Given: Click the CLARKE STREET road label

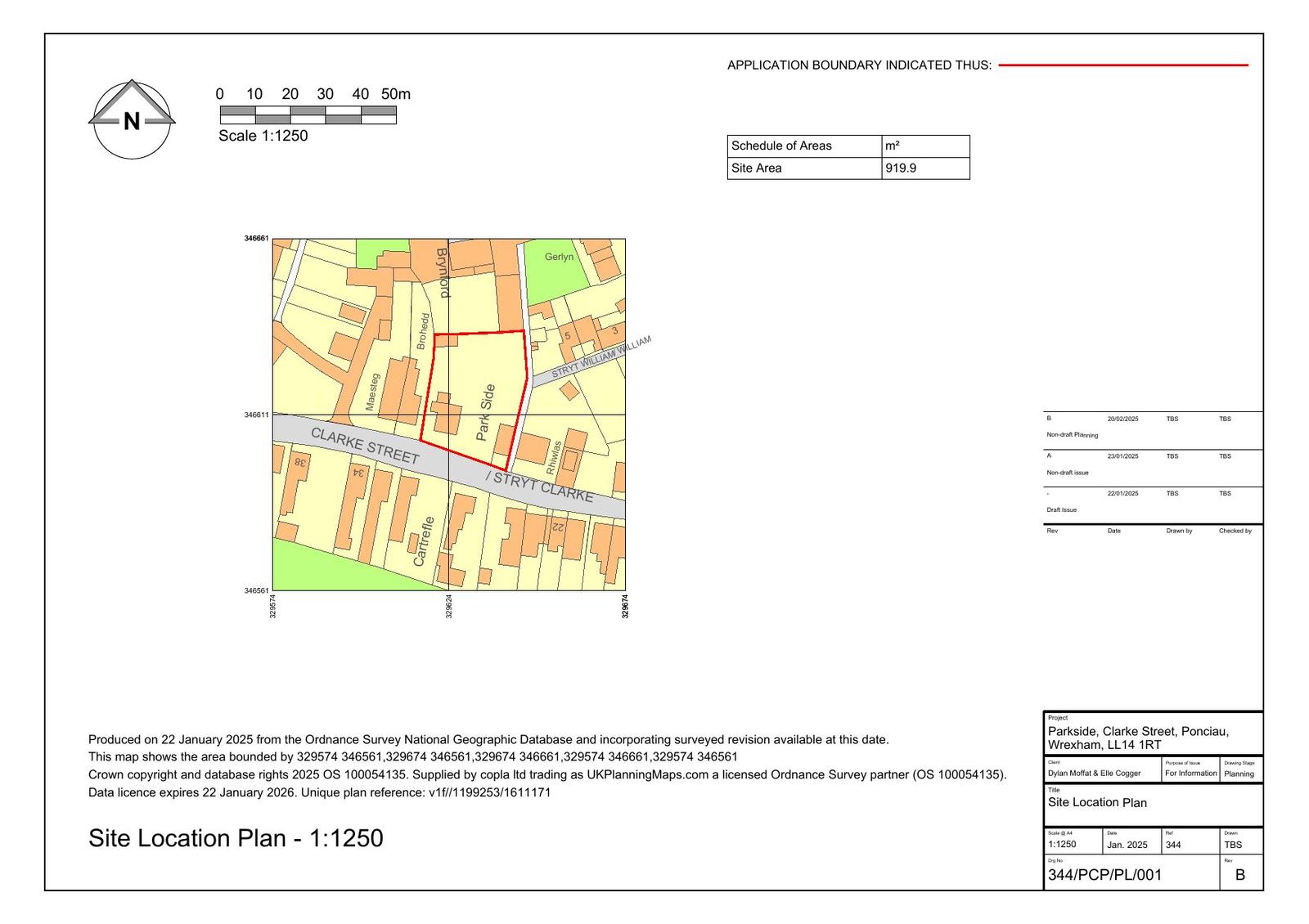Looking at the screenshot, I should [x=365, y=446].
